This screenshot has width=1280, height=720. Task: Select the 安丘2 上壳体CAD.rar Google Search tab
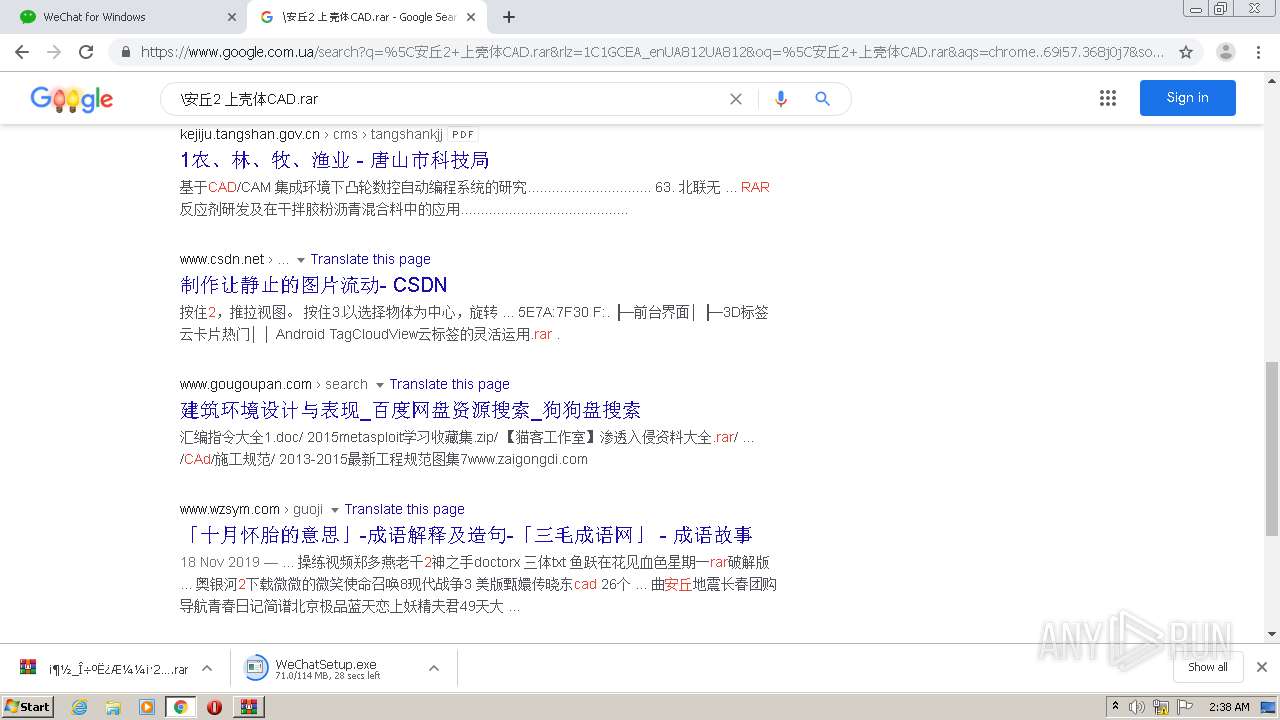(x=366, y=17)
